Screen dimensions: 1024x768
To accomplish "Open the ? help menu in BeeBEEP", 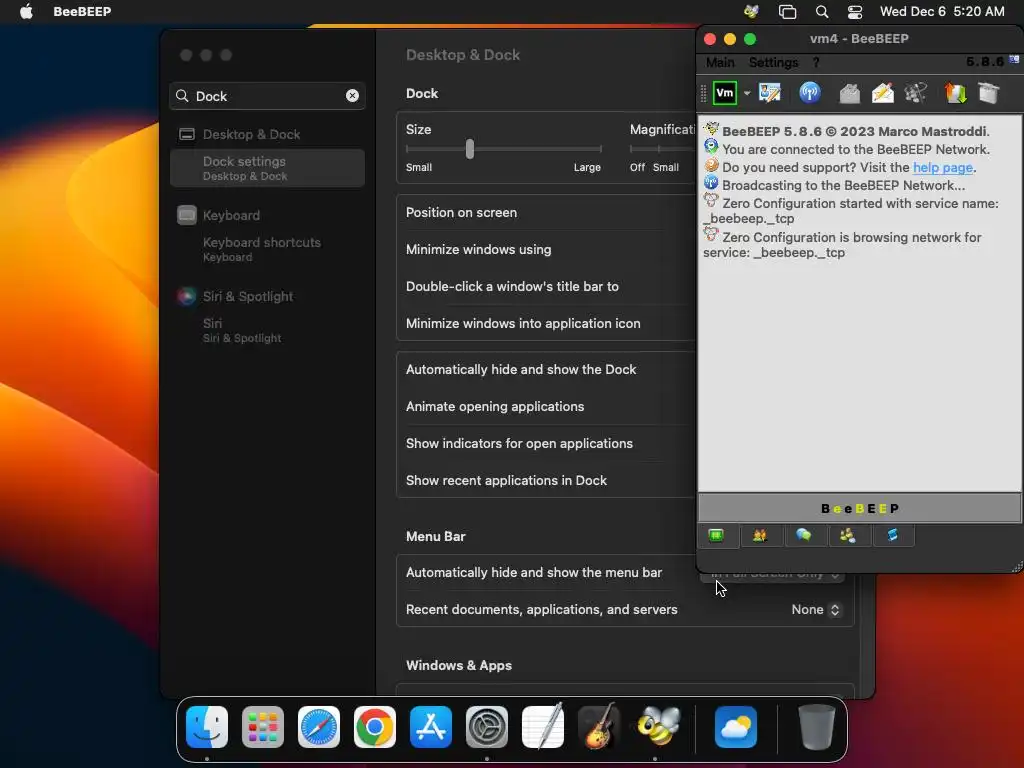I will 816,63.
